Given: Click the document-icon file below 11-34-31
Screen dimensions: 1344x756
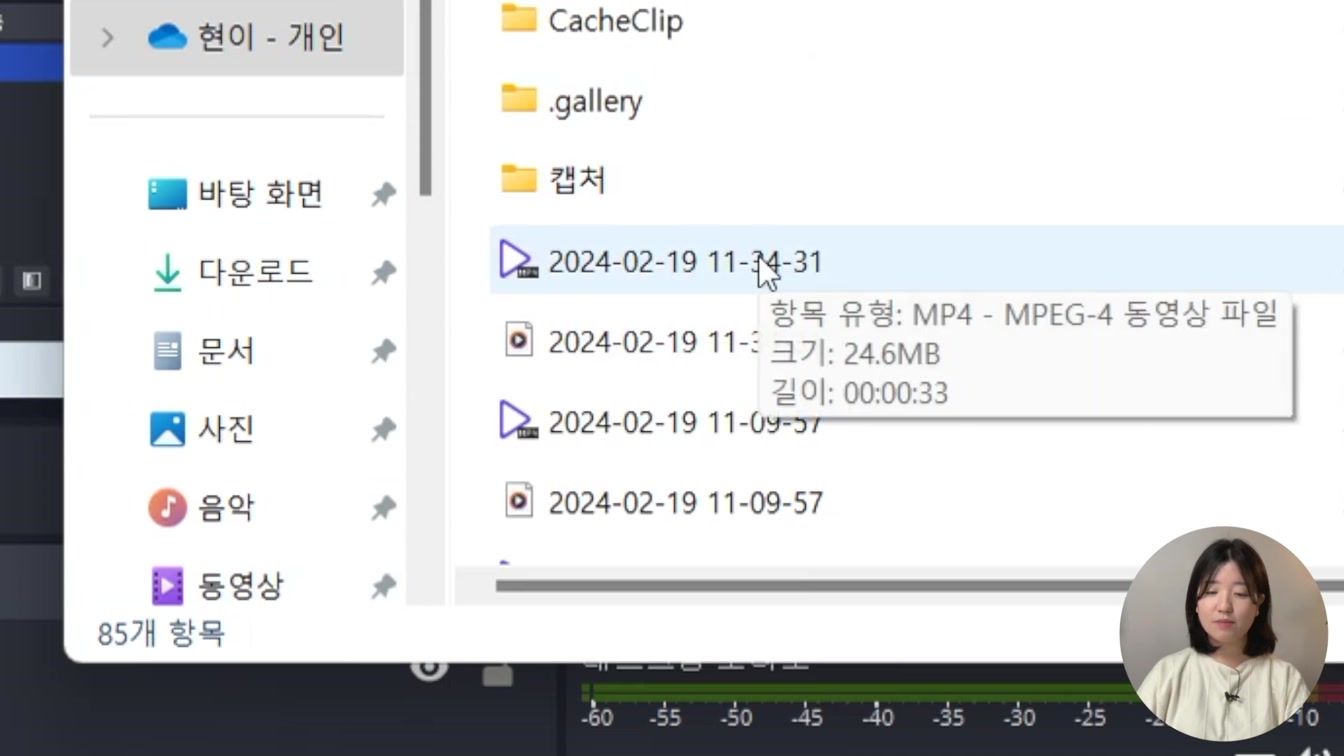Looking at the screenshot, I should tap(630, 341).
